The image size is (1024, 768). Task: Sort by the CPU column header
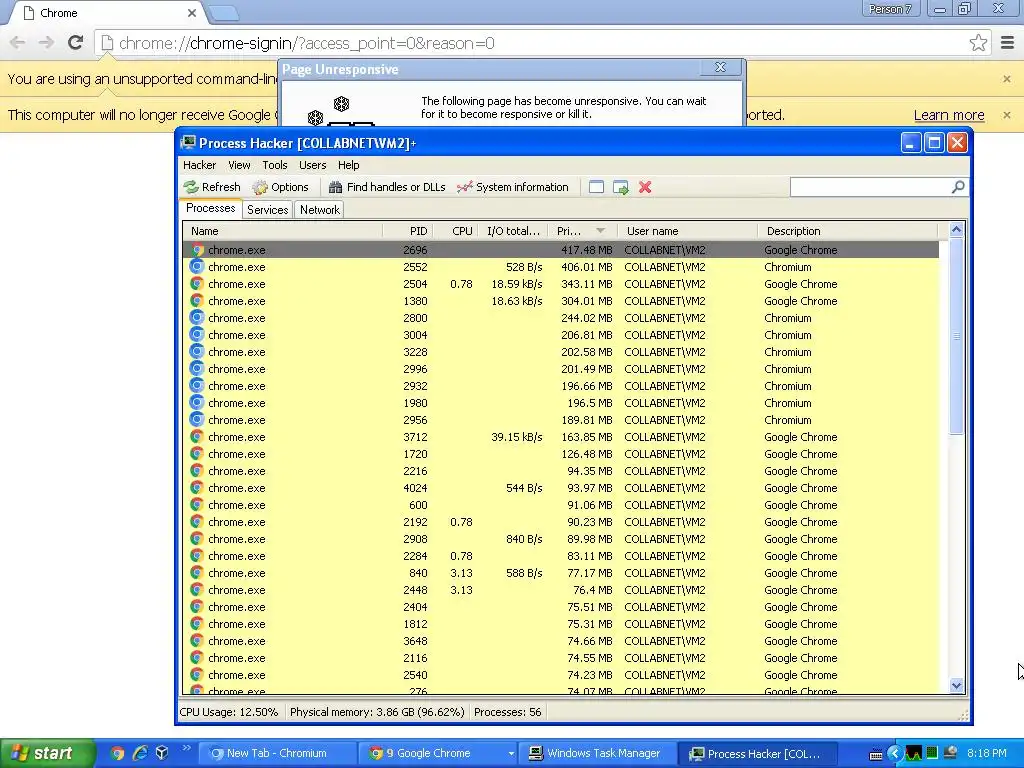pyautogui.click(x=456, y=231)
